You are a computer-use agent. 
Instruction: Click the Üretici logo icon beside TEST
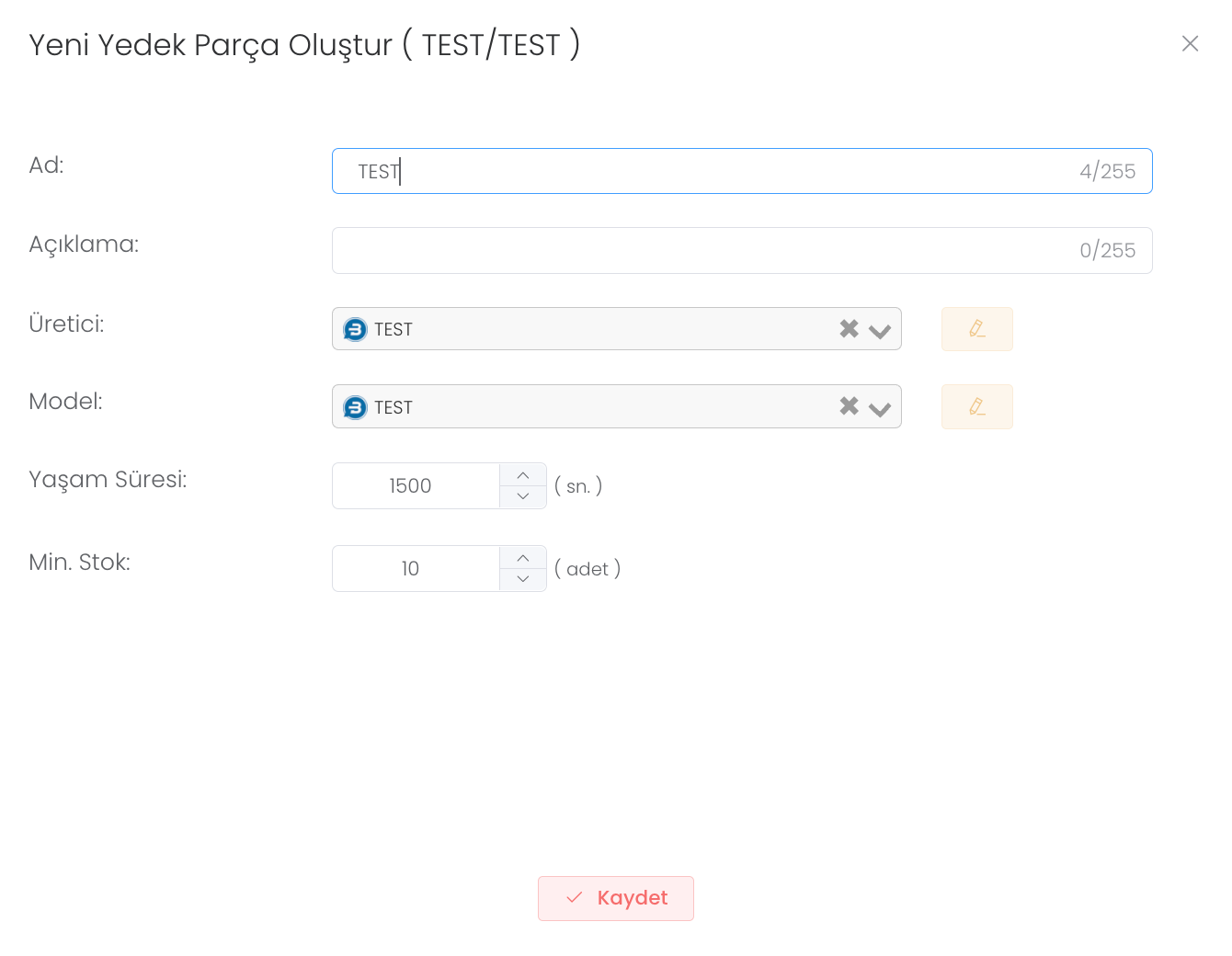point(355,329)
